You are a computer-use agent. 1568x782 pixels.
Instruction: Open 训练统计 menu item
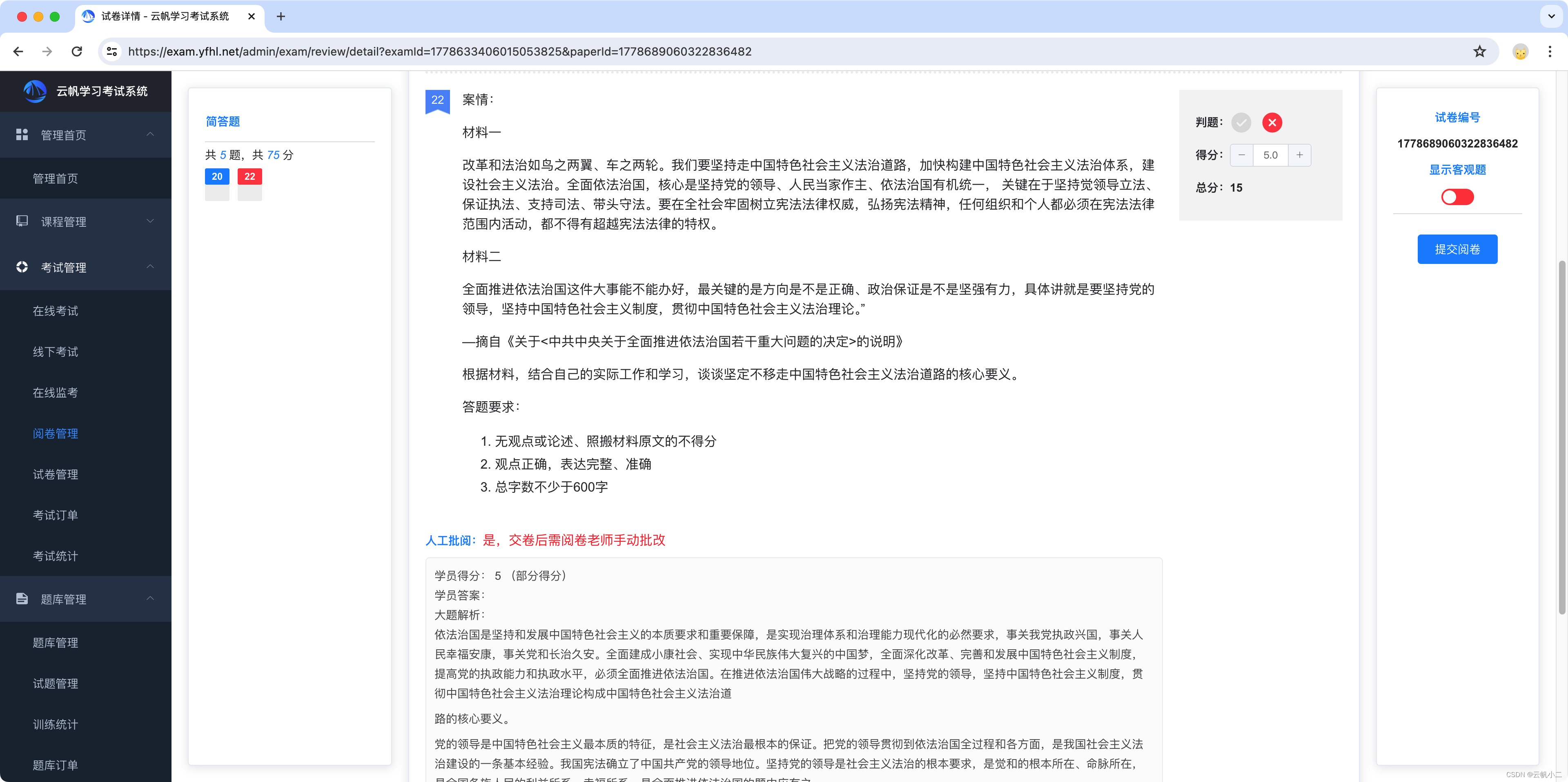tap(86, 724)
